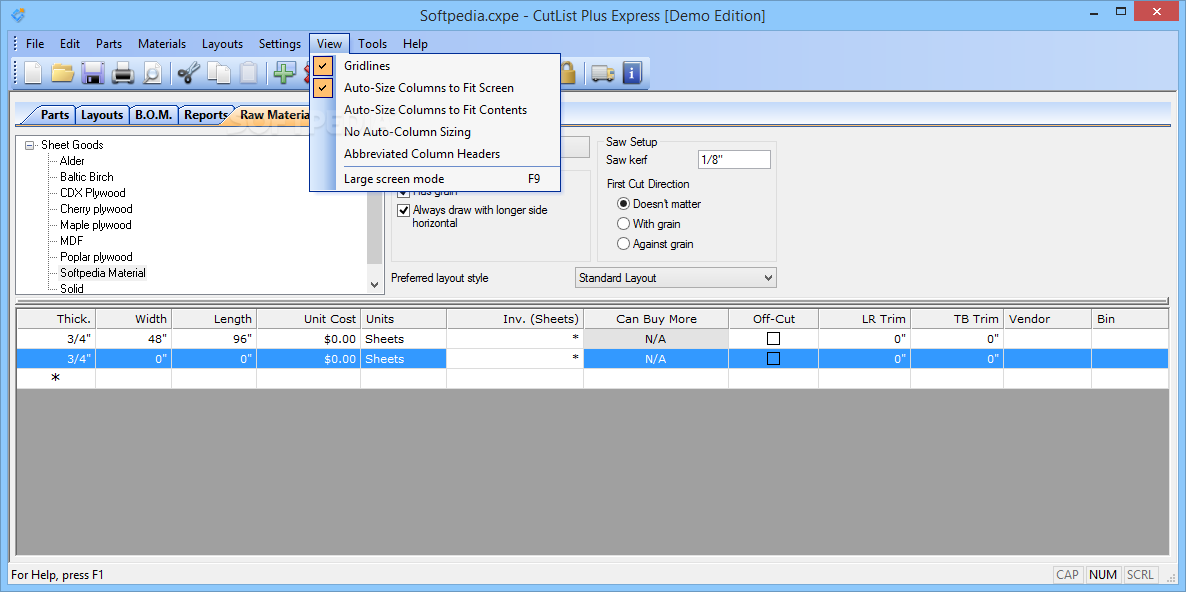This screenshot has width=1186, height=592.
Task: Open the Layouts menu
Action: pos(222,44)
